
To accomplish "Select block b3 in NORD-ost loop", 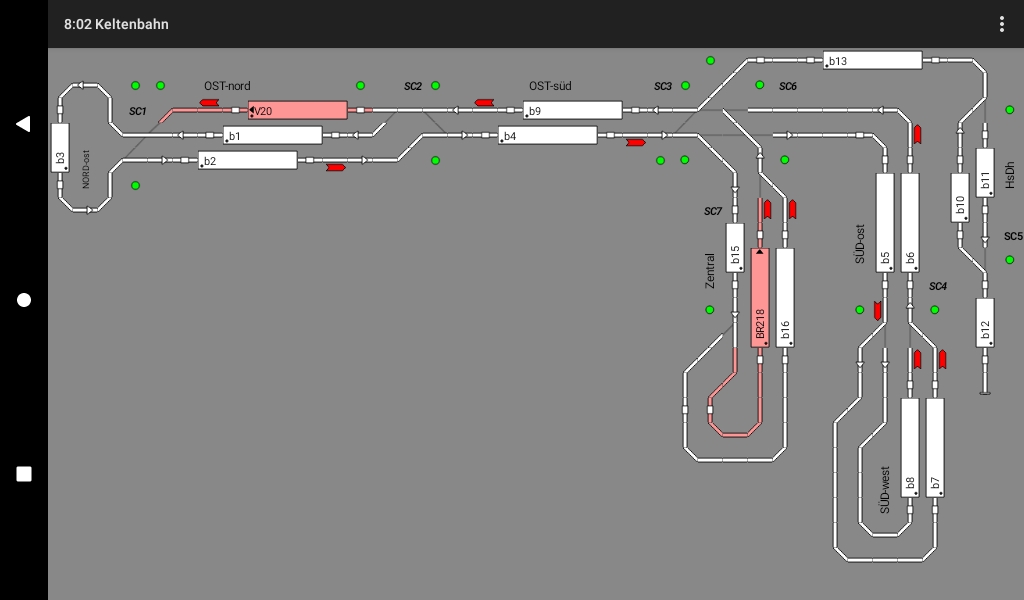I will [60, 159].
